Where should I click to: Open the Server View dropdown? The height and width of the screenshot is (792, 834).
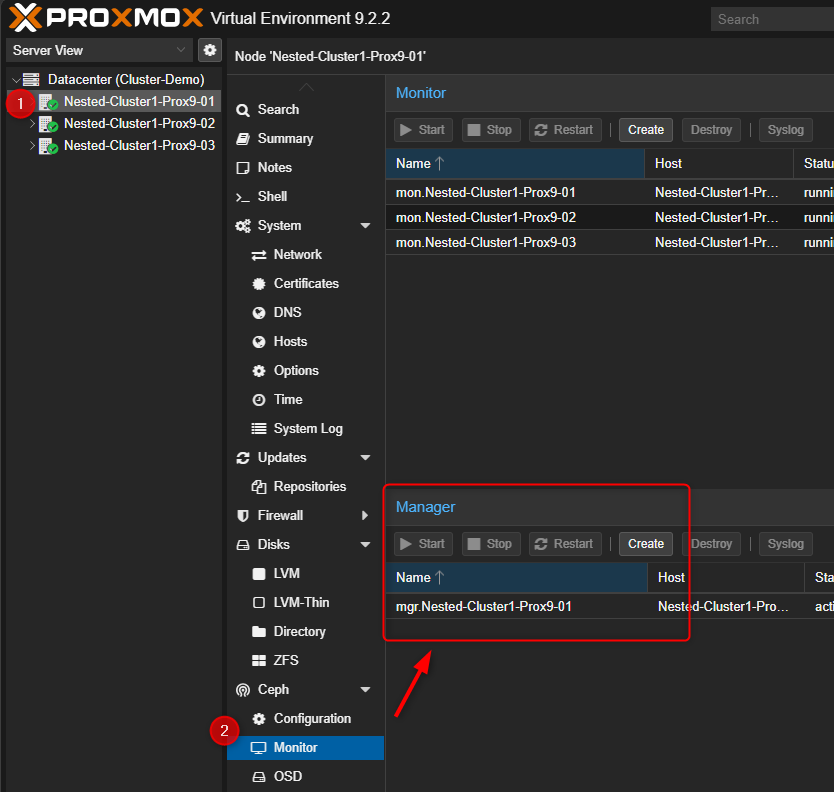[x=99, y=50]
